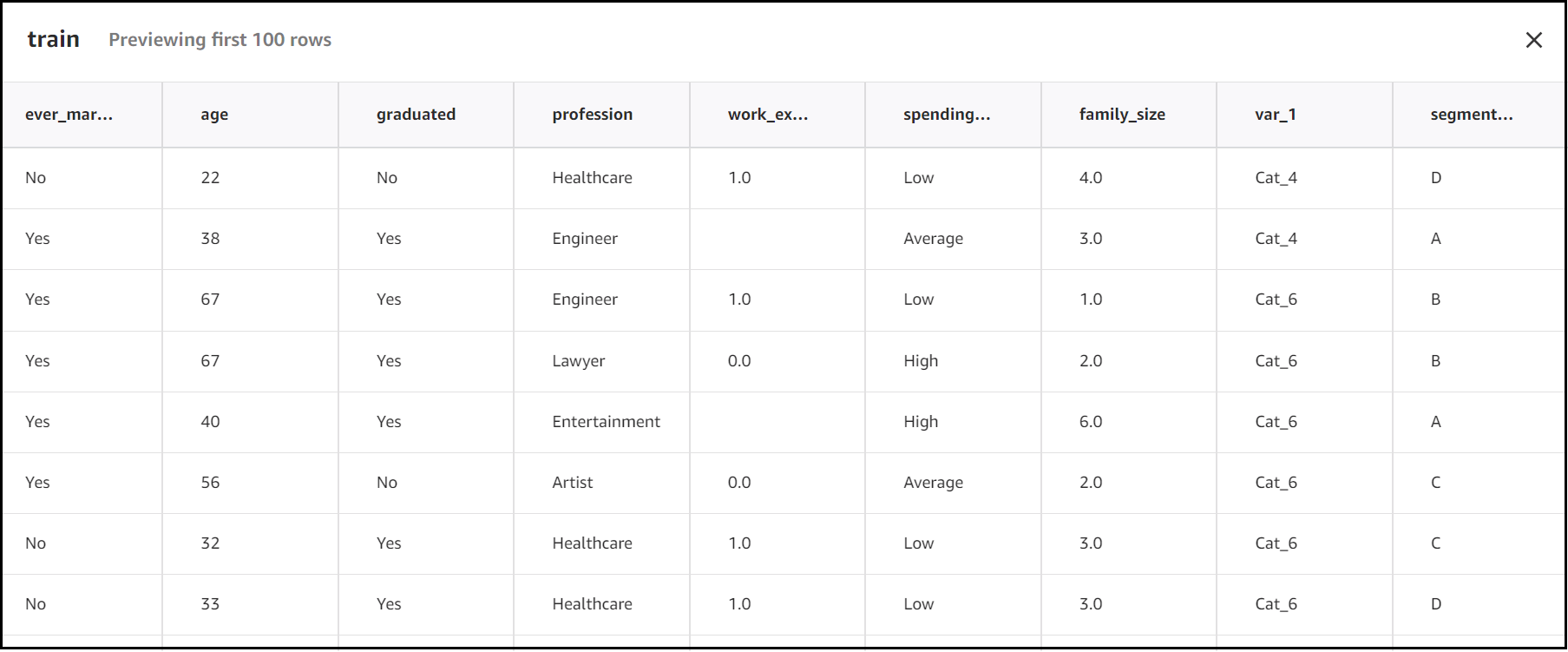Screen dimensions: 1568x652
Task: Select the var_1 column header
Action: tap(1275, 115)
